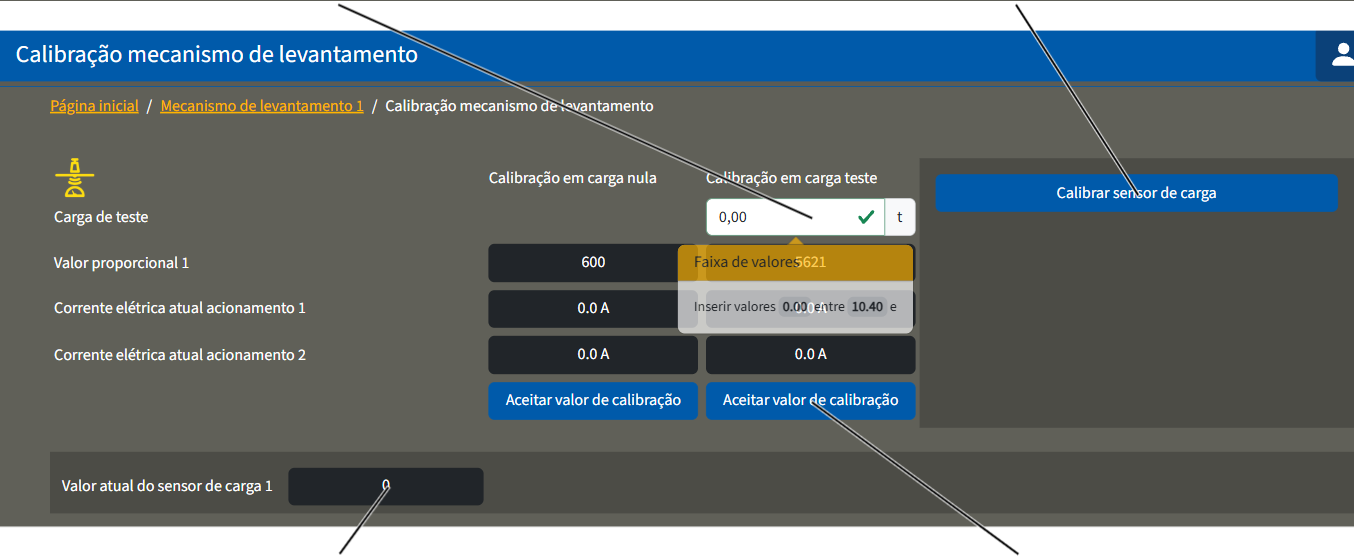Click the green checkmark in test load field
Screen dimensions: 1354x557
click(x=867, y=216)
